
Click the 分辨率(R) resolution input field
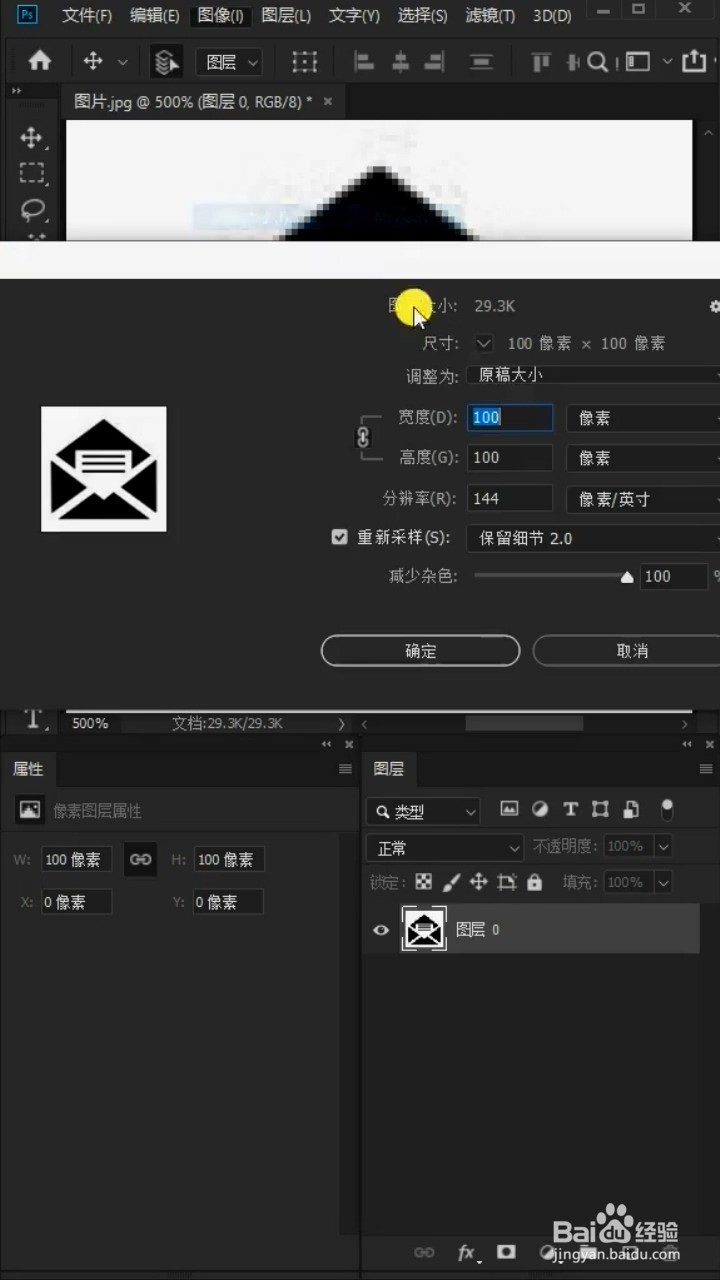510,499
